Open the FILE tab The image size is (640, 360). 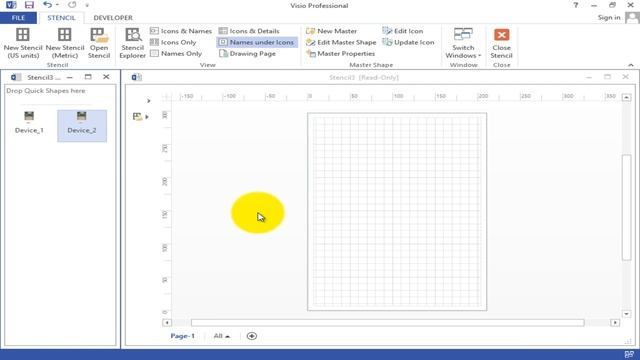click(18, 18)
